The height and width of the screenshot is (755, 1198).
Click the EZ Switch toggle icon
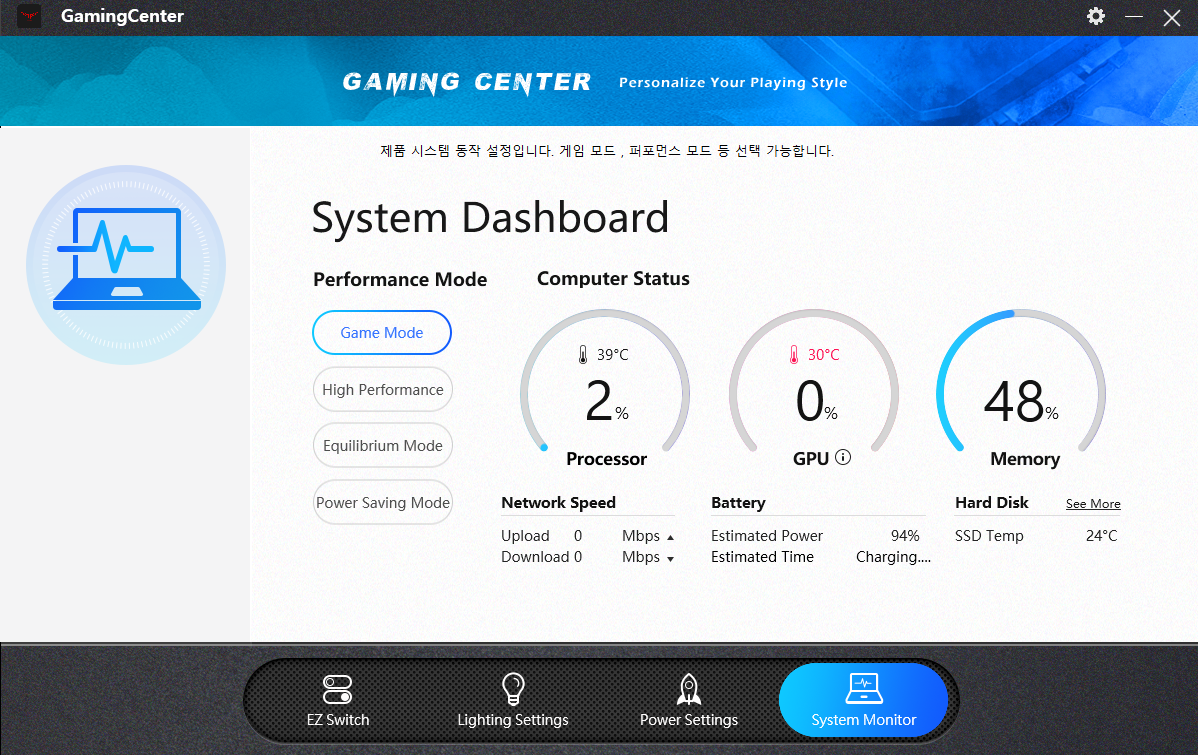[337, 689]
